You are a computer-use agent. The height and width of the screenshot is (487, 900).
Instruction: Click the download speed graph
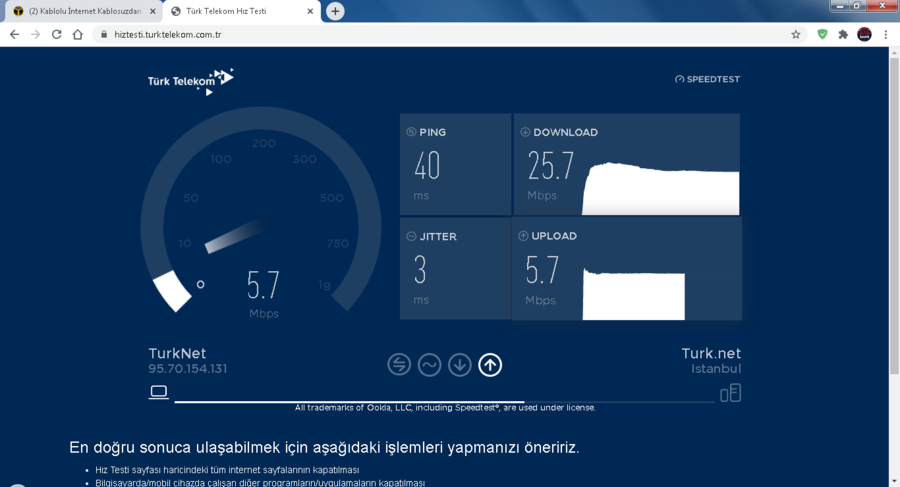[661, 189]
